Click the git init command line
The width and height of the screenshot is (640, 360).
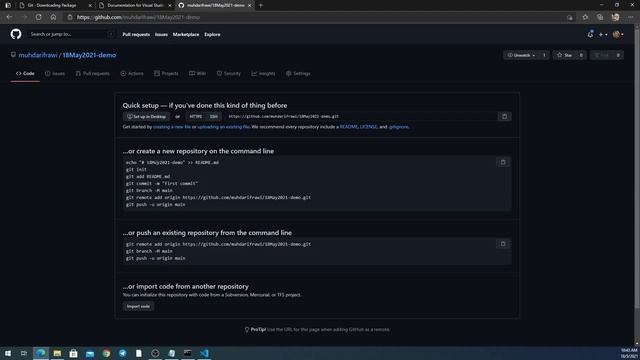(x=136, y=169)
